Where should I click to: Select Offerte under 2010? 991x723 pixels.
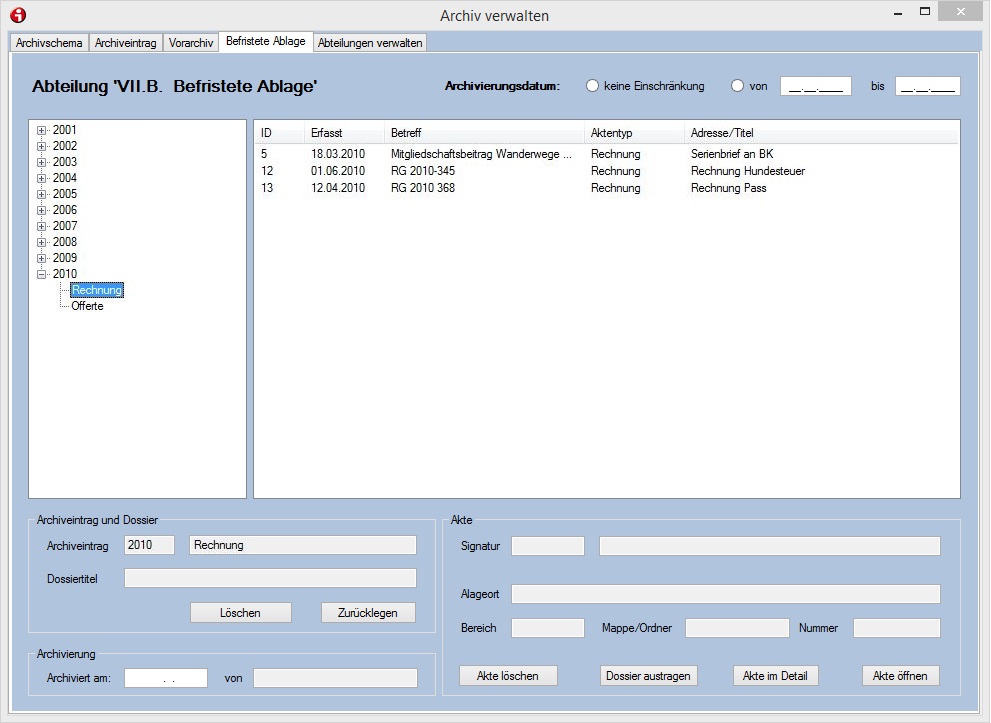[x=87, y=306]
